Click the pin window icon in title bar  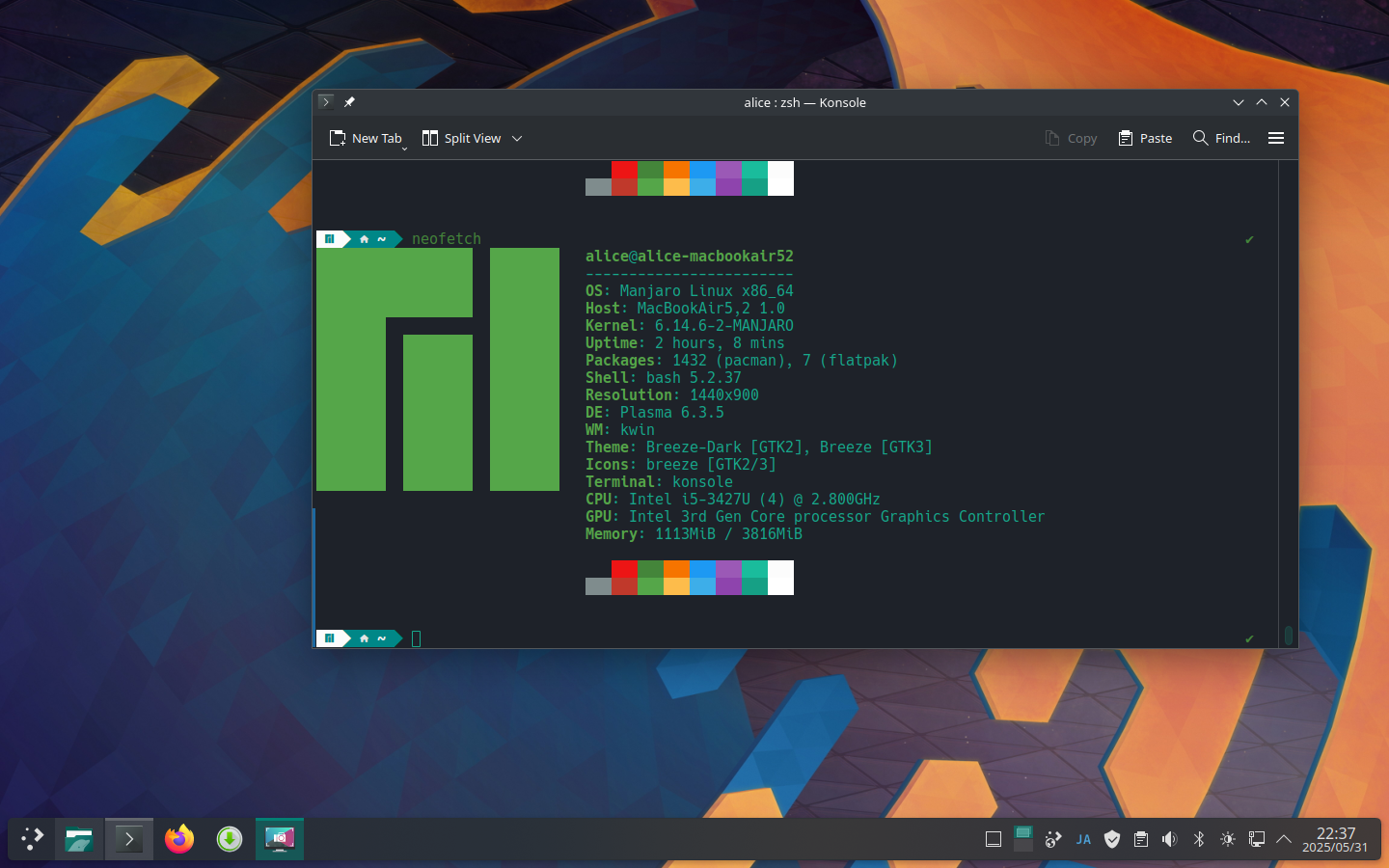[x=349, y=102]
